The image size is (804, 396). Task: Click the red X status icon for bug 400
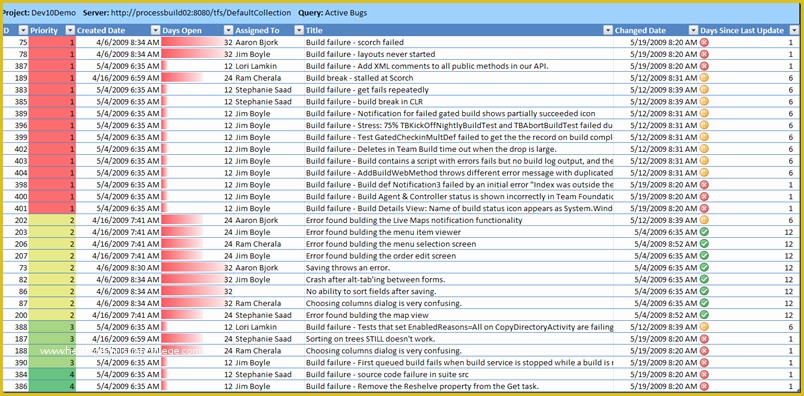coord(705,196)
